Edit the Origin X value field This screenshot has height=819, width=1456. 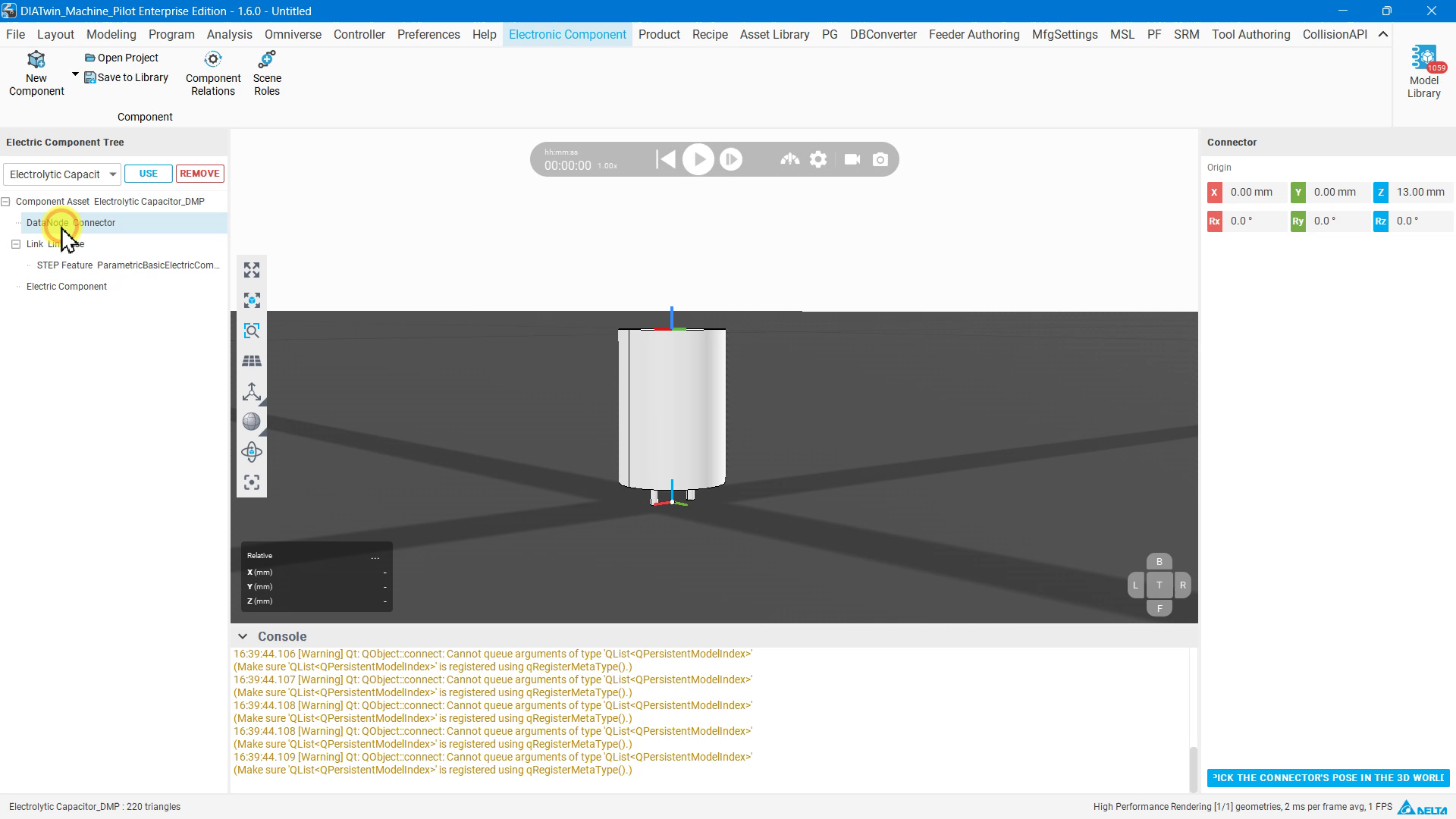pyautogui.click(x=1256, y=193)
